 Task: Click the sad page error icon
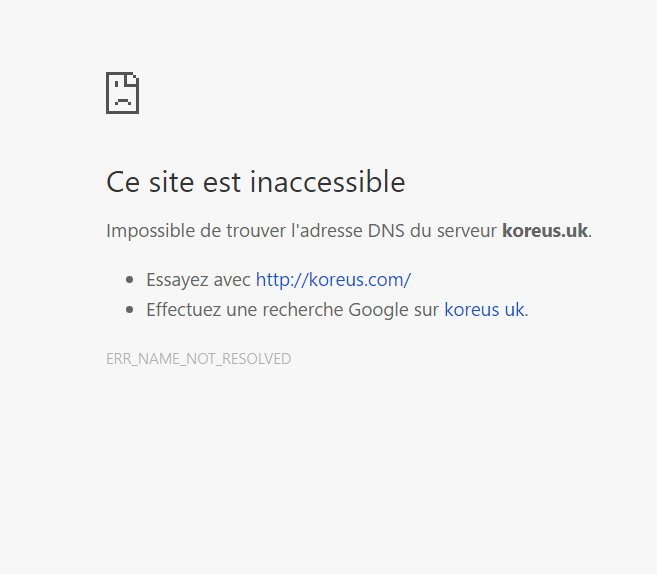(122, 93)
